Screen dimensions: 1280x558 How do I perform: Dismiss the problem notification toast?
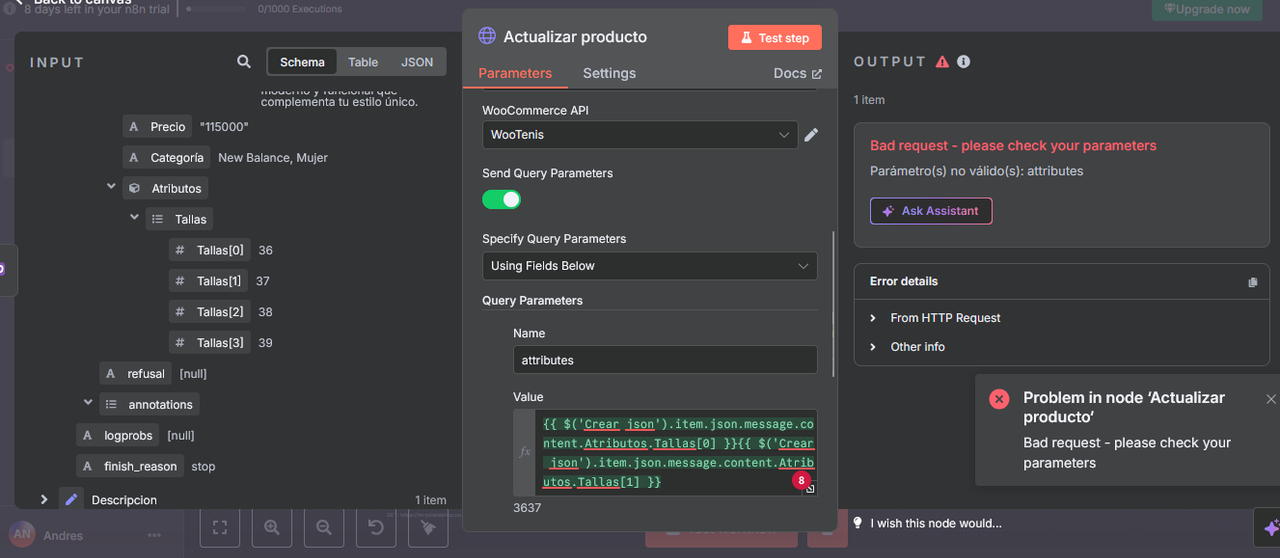[1271, 399]
